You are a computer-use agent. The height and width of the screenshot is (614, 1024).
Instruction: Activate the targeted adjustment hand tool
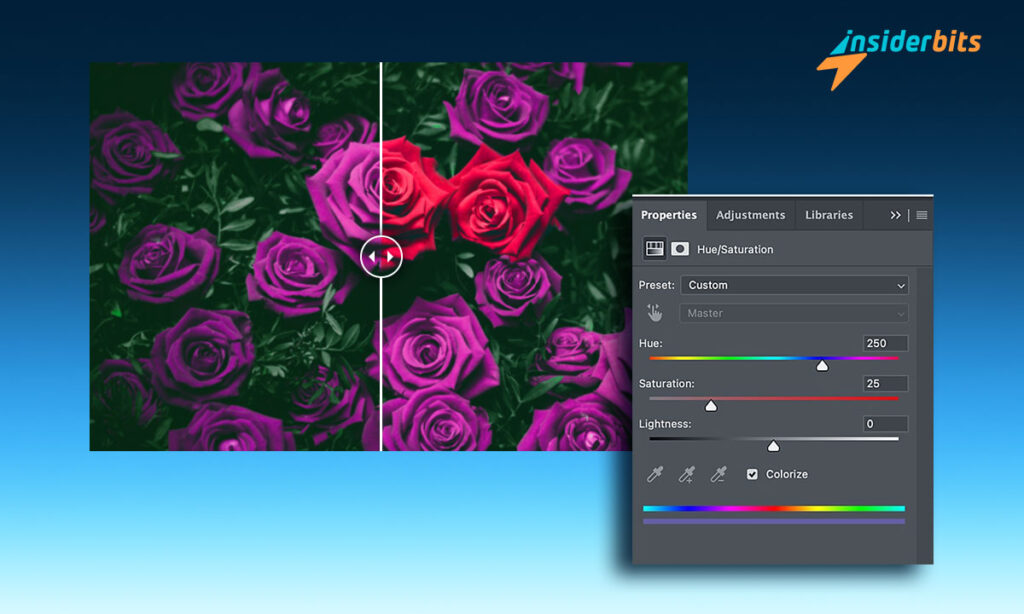(x=655, y=312)
